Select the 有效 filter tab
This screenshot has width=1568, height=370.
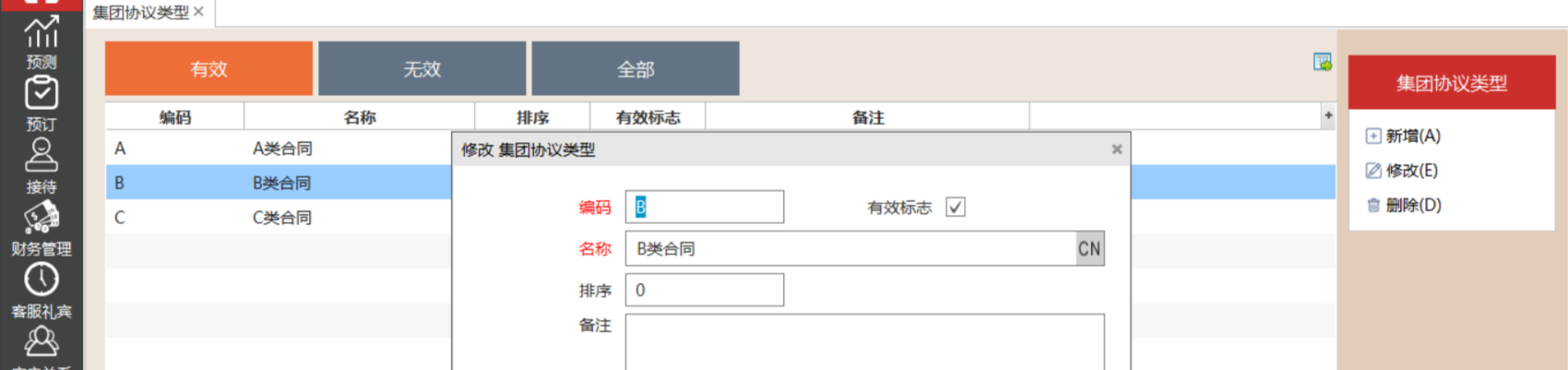208,69
